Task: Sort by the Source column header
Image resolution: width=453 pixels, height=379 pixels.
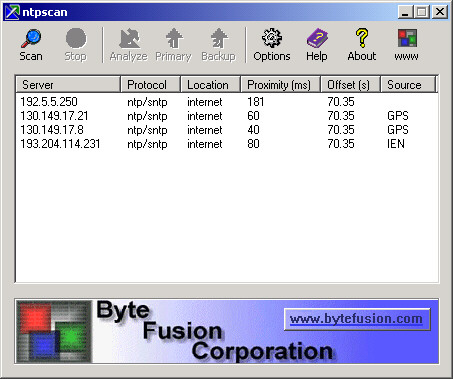Action: (x=408, y=85)
